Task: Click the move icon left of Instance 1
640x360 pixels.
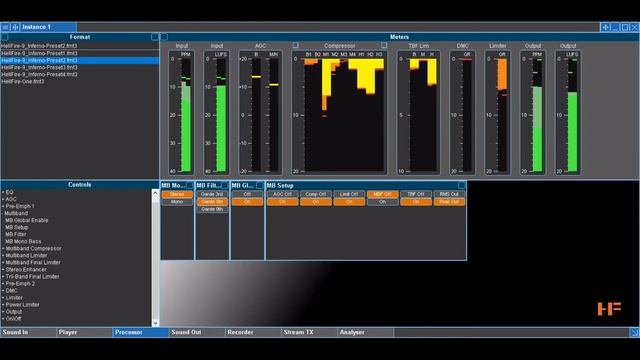Action: (15, 27)
